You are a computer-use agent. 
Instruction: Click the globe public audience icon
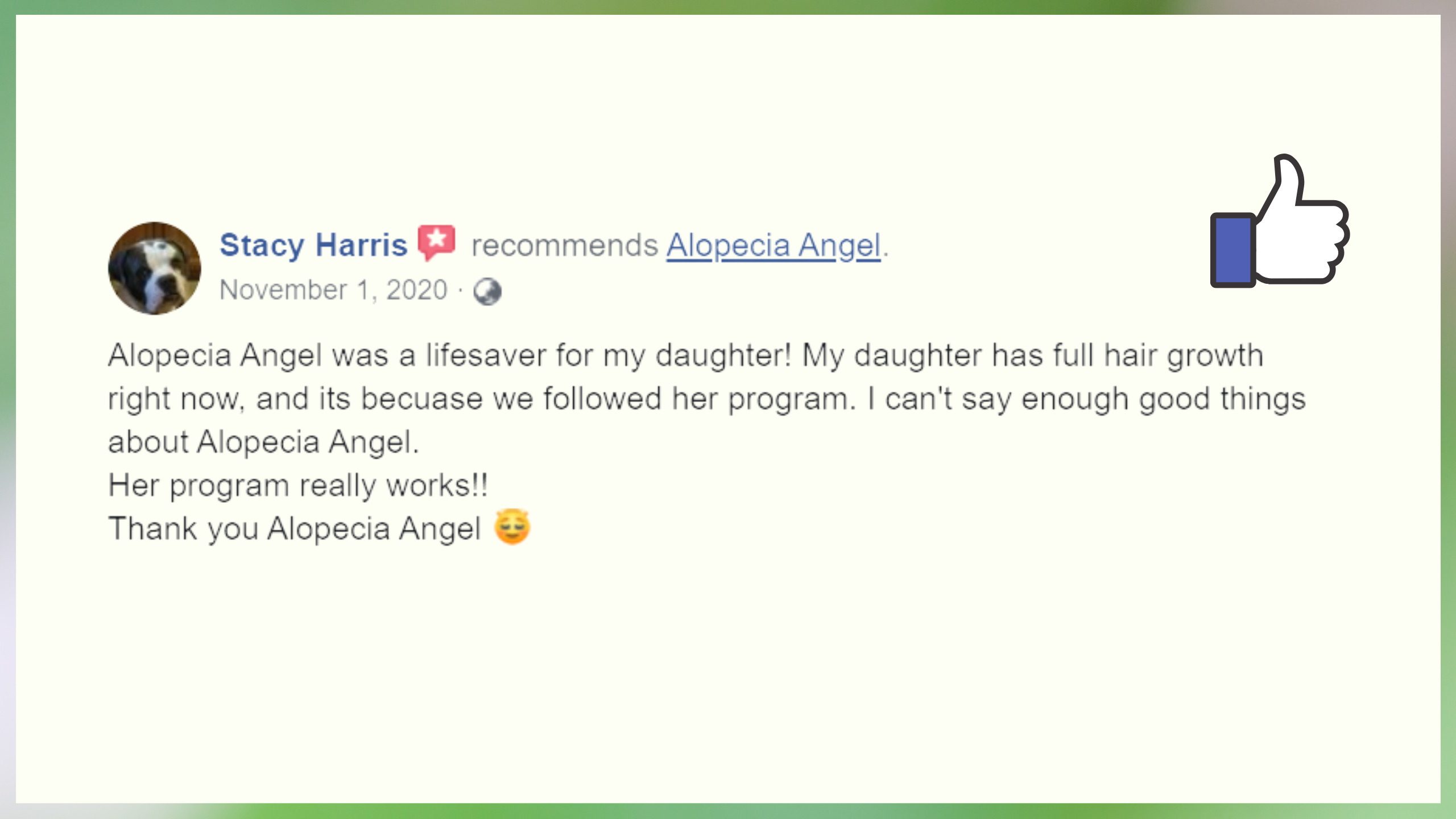(487, 292)
